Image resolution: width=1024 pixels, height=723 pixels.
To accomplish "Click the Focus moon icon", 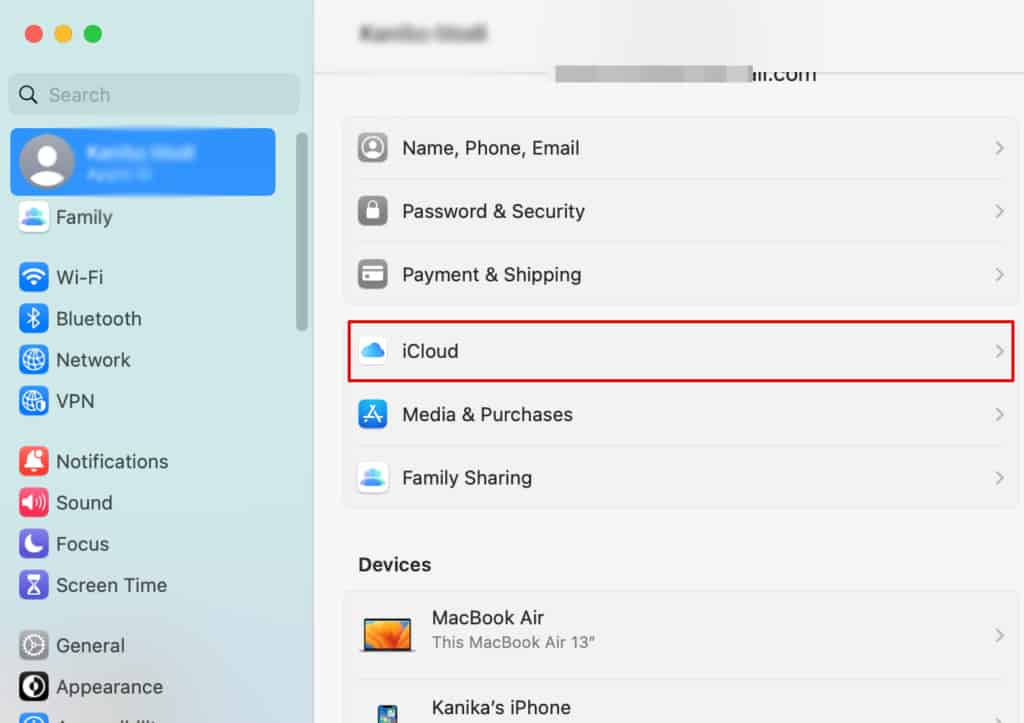I will tap(33, 543).
